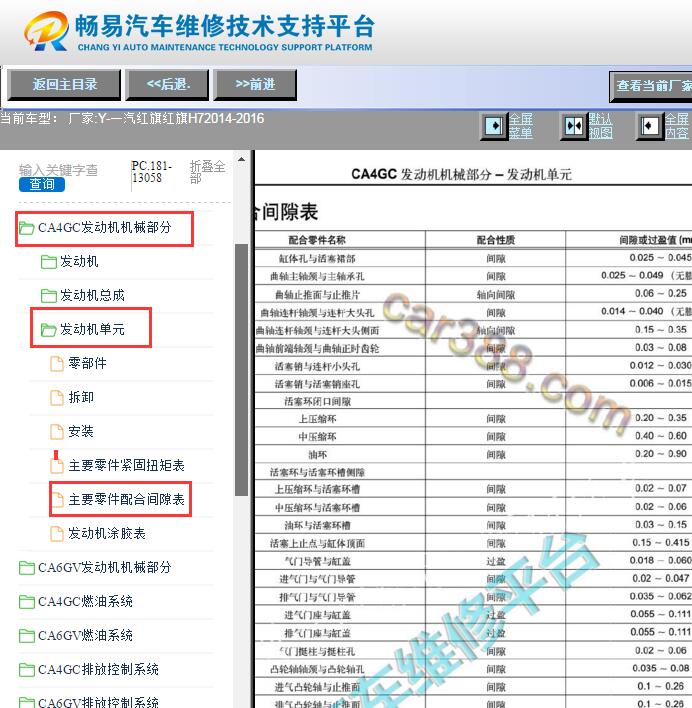Click the 零部件 document icon
This screenshot has height=708, width=692.
point(56,363)
